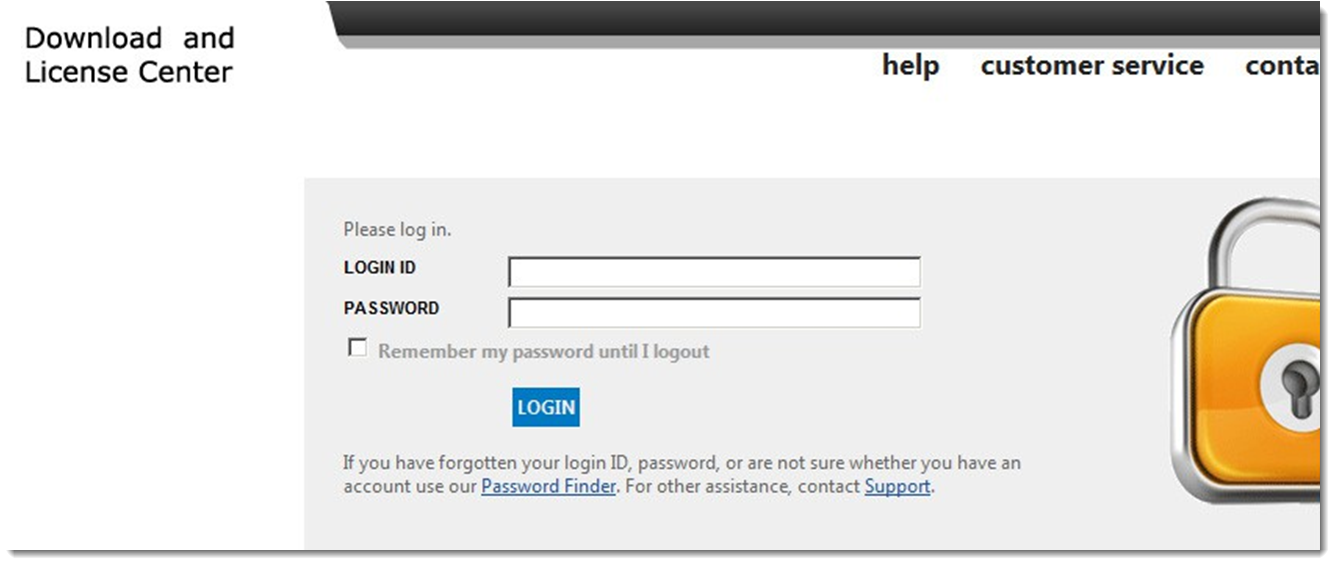The width and height of the screenshot is (1335, 565).
Task: Open the help menu
Action: coord(910,66)
